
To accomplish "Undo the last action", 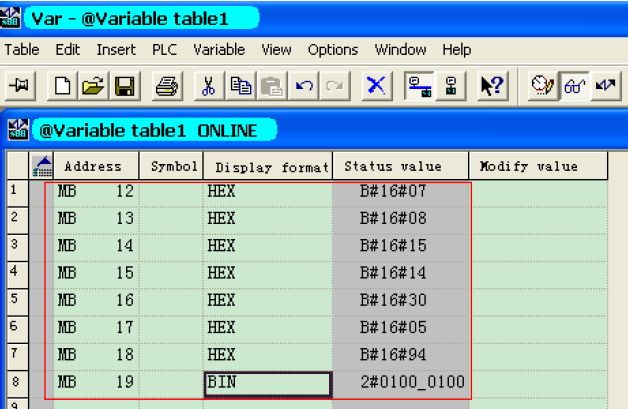I will [304, 86].
